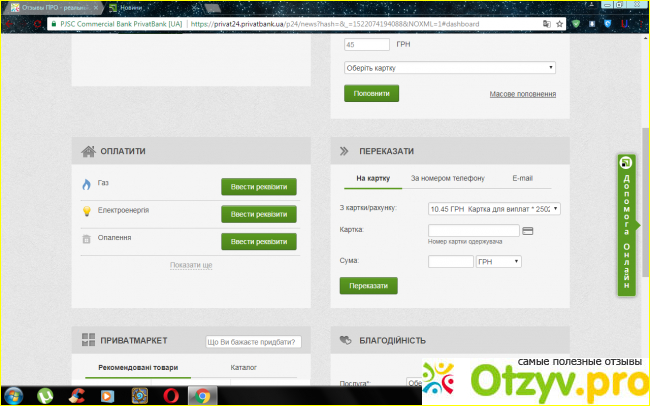Open Google Chrome from the taskbar

201,395
